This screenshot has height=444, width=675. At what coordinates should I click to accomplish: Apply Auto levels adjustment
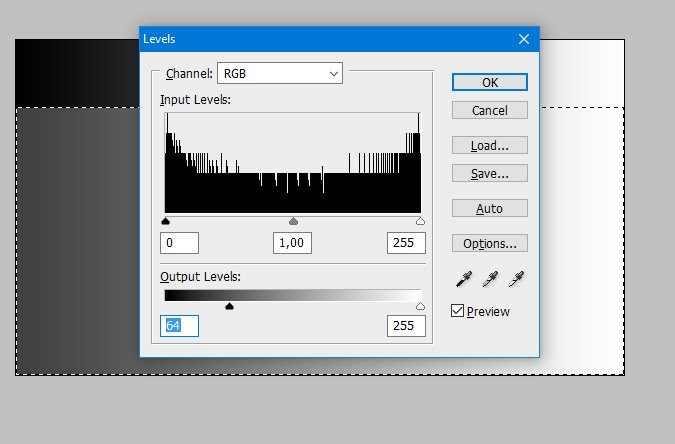[490, 208]
